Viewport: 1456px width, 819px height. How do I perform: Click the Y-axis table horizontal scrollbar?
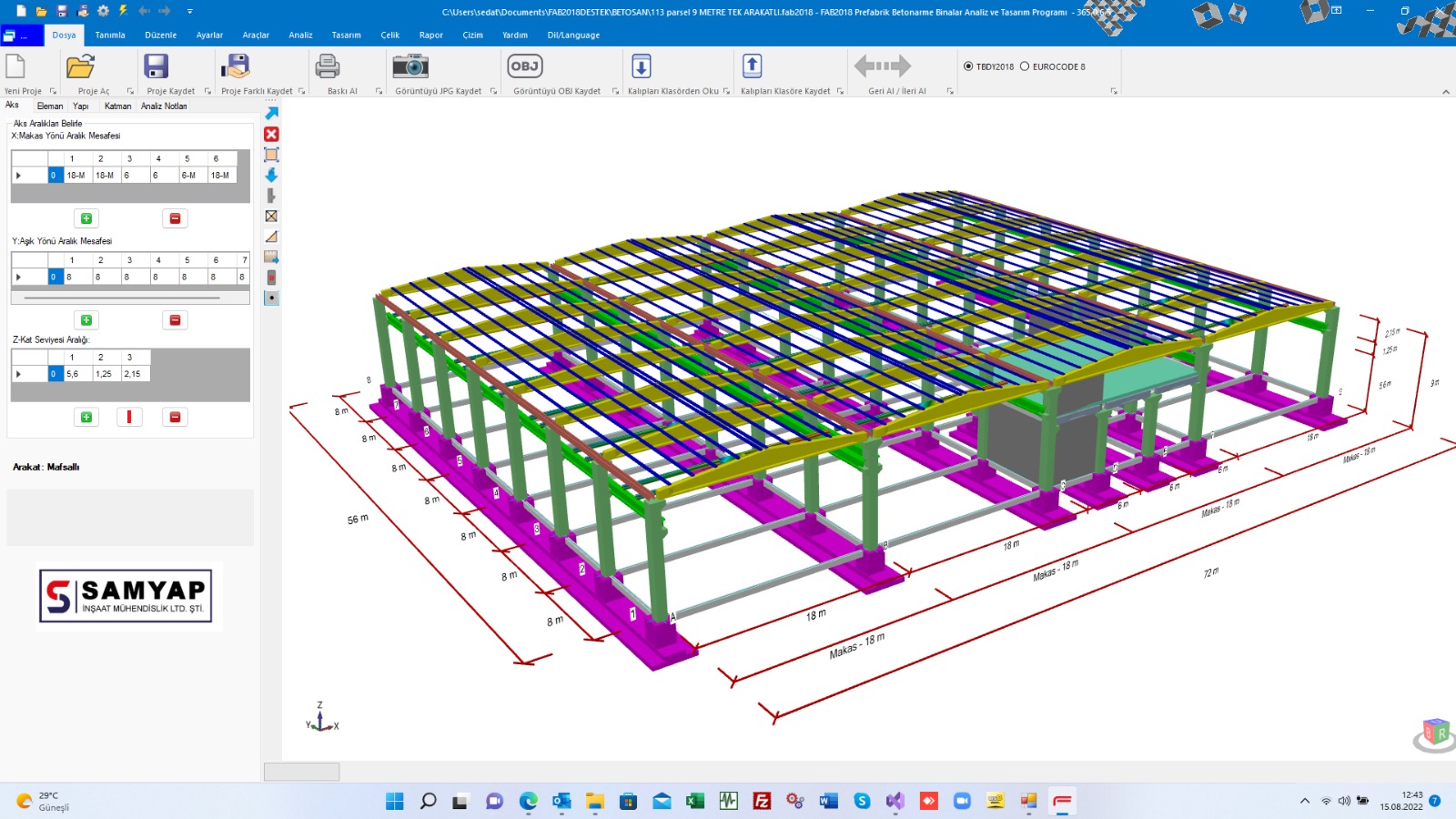point(130,298)
